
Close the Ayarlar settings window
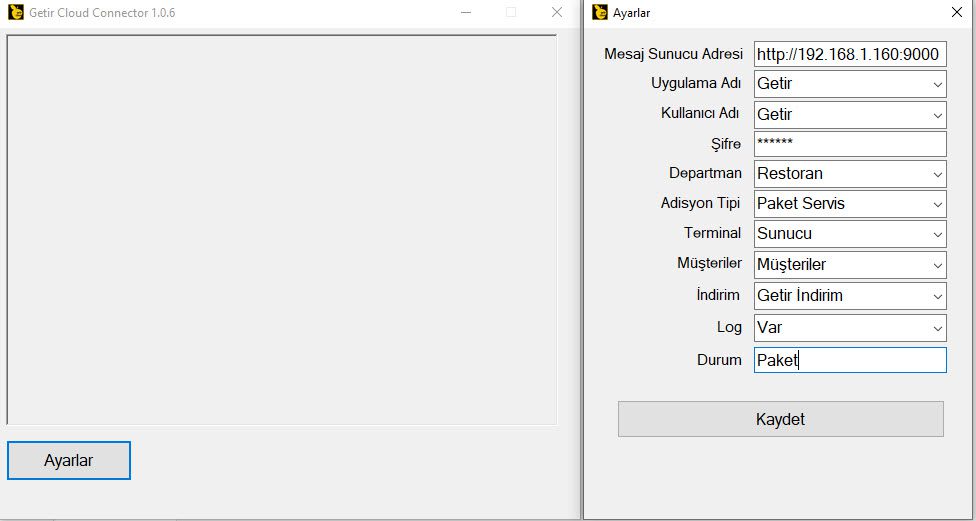[957, 13]
